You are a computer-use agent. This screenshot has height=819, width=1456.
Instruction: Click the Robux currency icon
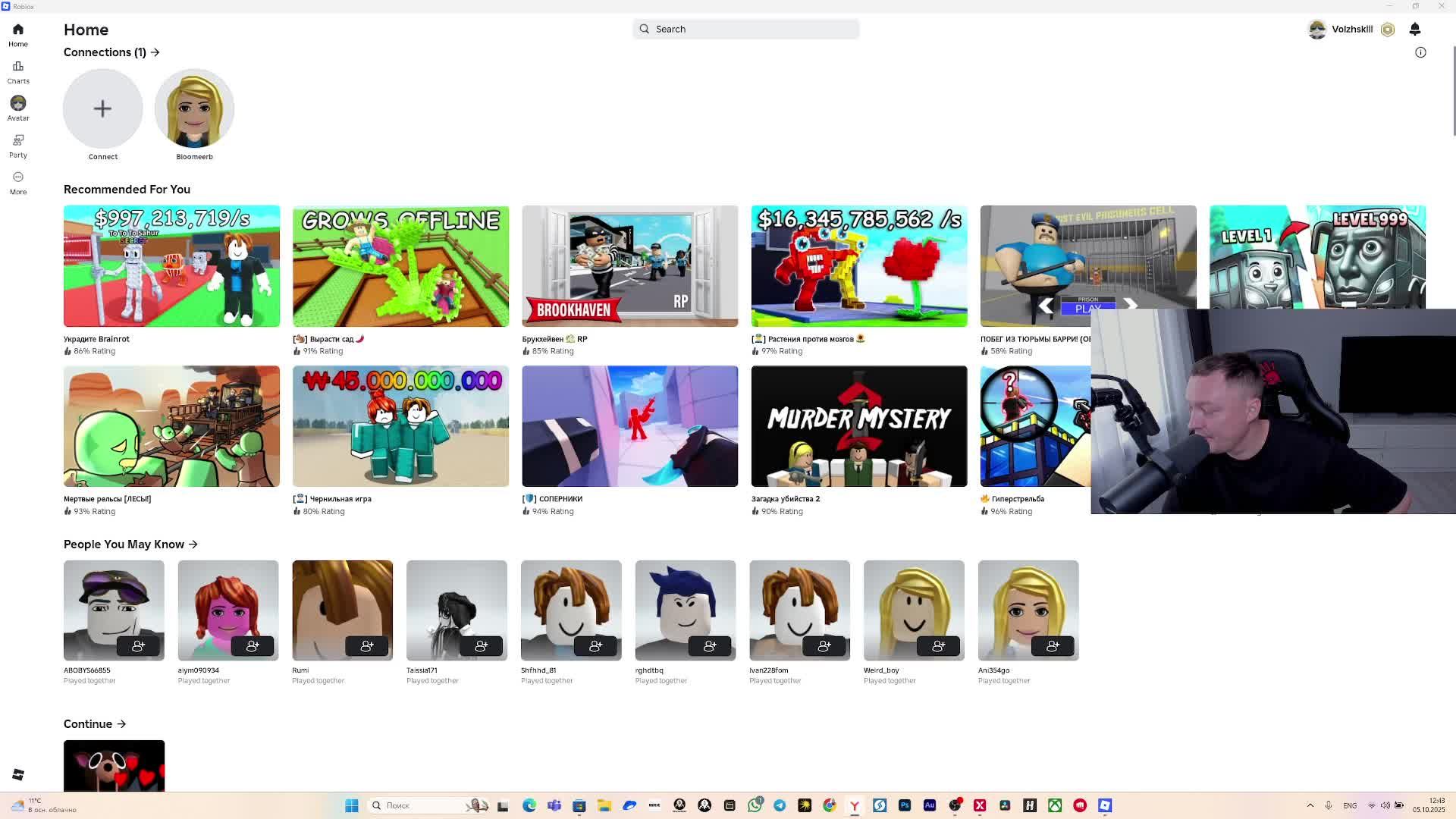pyautogui.click(x=1388, y=30)
